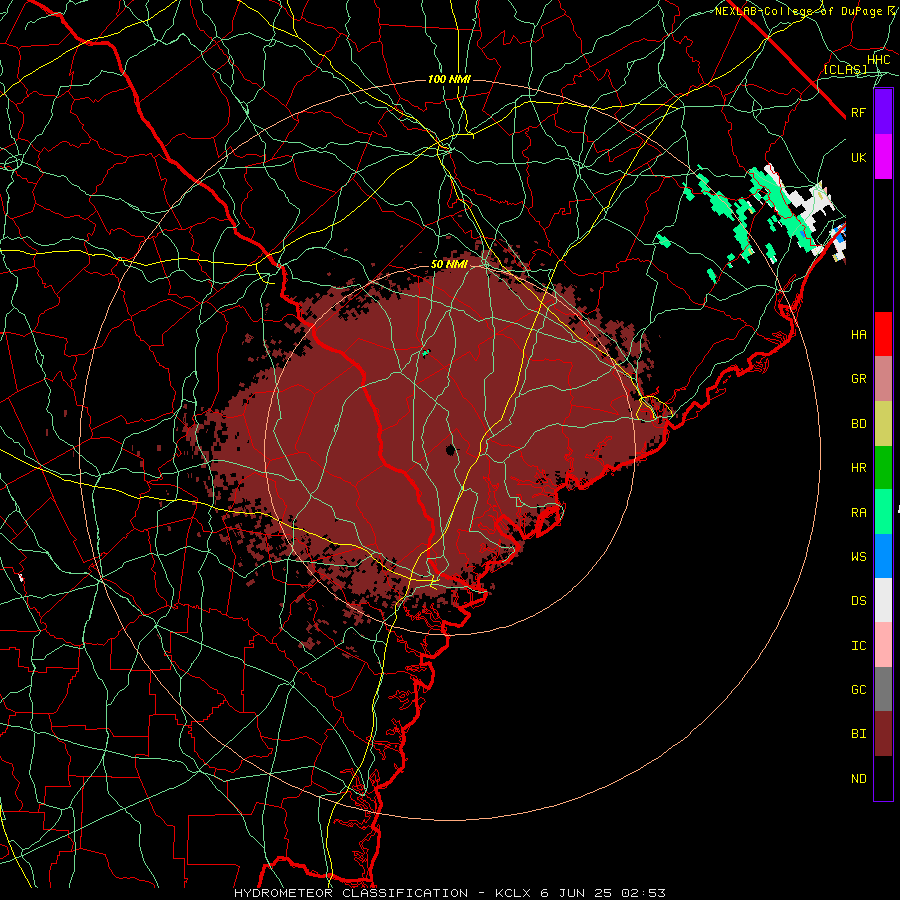
Task: Select the HR legend label
Action: tap(859, 468)
